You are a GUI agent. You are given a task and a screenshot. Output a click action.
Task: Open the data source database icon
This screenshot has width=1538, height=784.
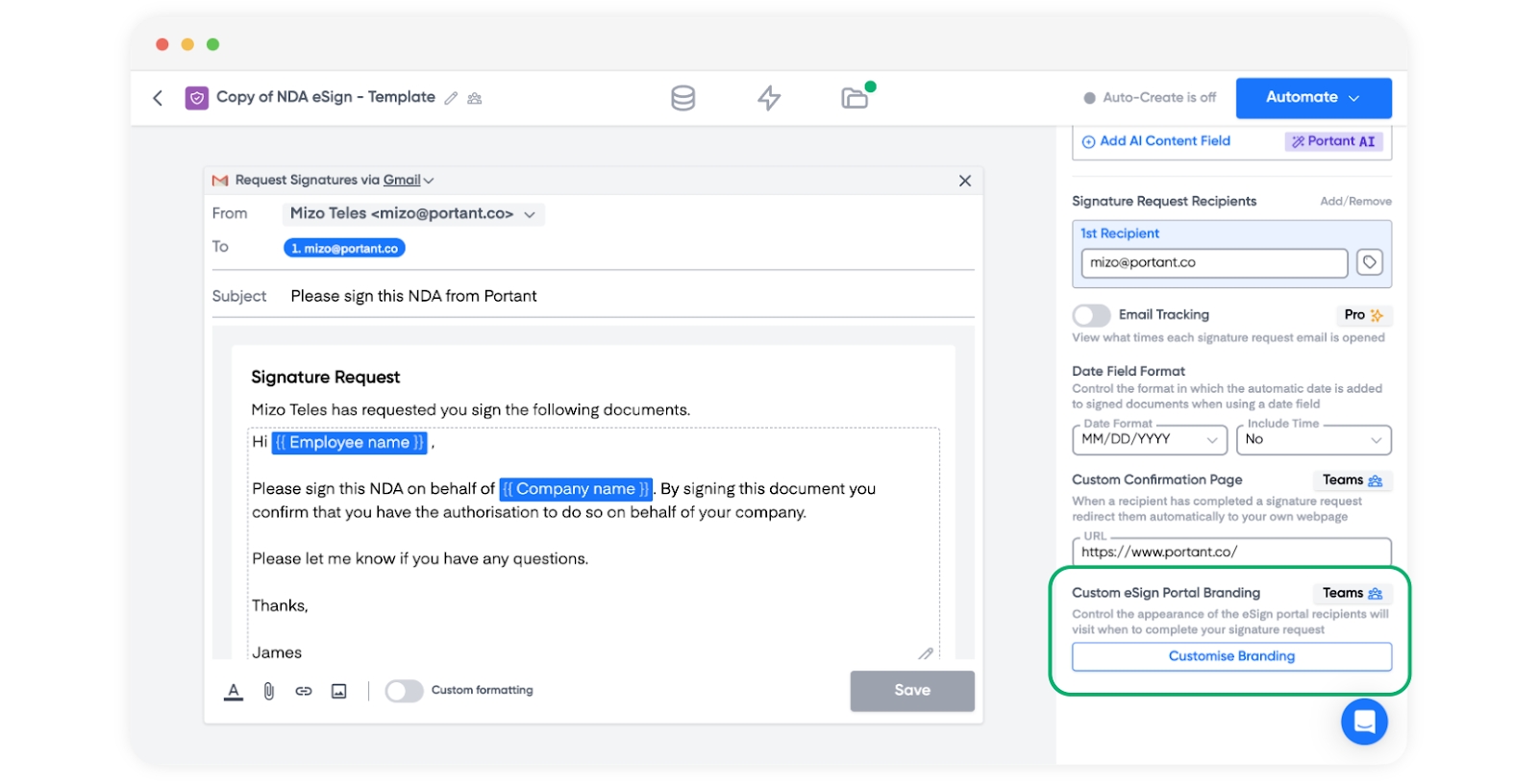tap(682, 98)
